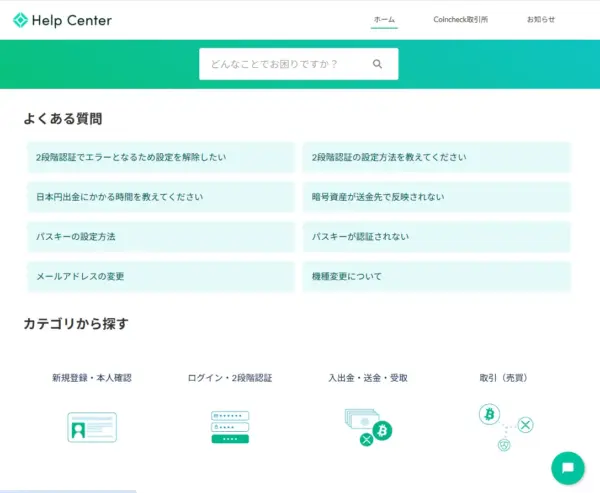Click the cash and bitcoin icon for 入出金
The height and width of the screenshot is (493, 600).
click(x=368, y=425)
